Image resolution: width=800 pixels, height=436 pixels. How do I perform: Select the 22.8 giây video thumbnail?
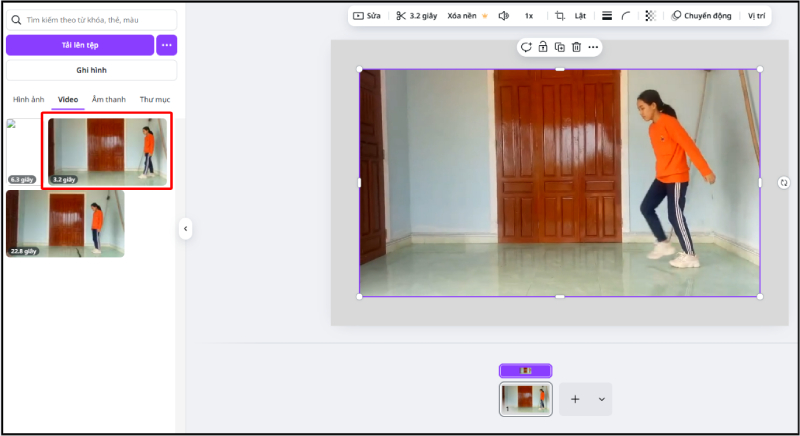[66, 224]
